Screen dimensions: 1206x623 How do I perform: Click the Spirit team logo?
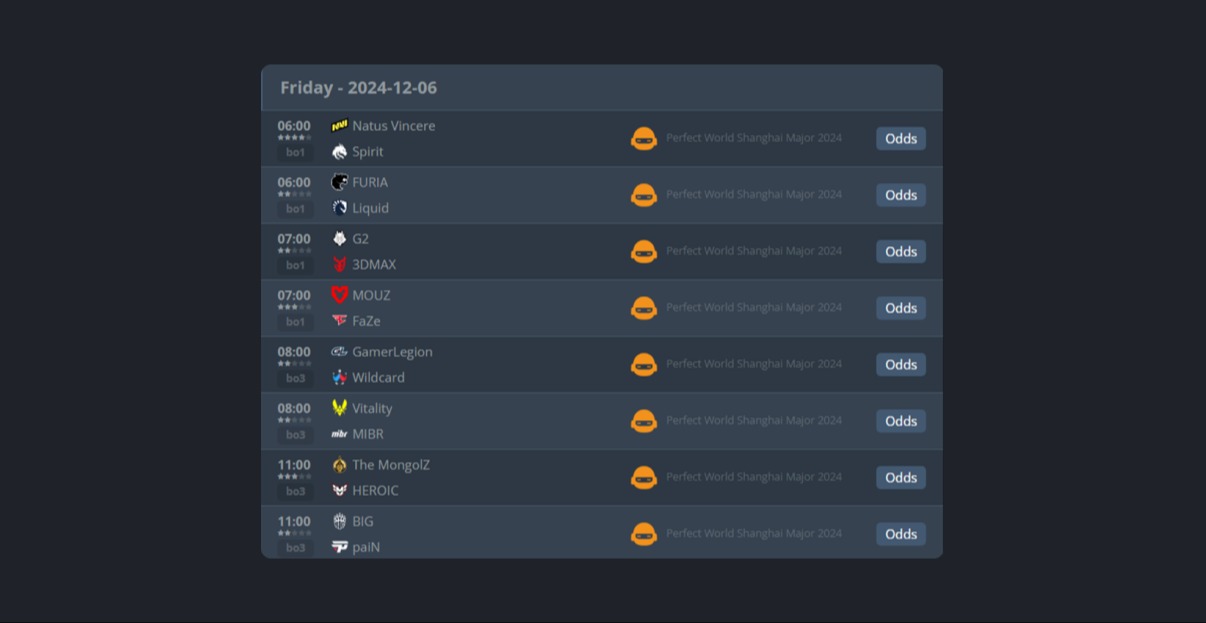click(x=340, y=152)
